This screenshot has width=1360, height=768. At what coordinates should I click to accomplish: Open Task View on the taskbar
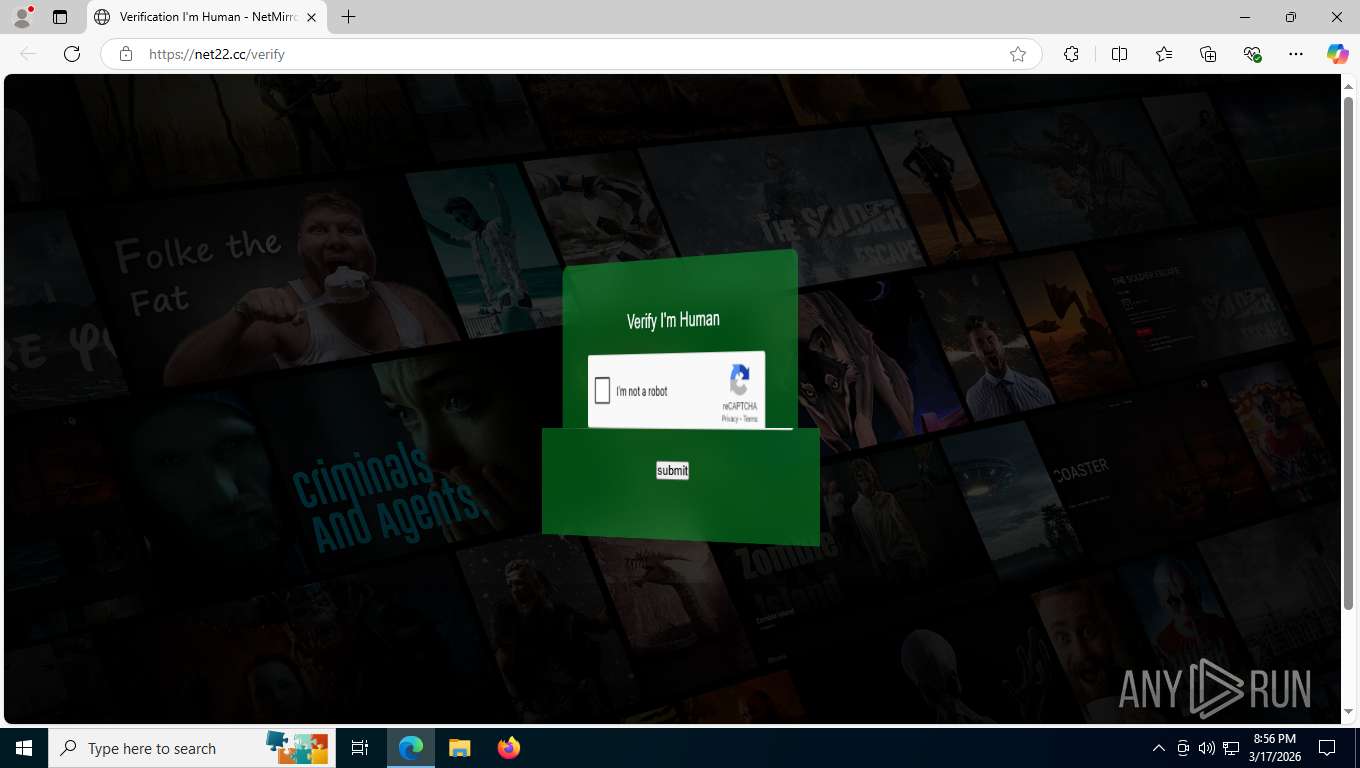tap(360, 748)
